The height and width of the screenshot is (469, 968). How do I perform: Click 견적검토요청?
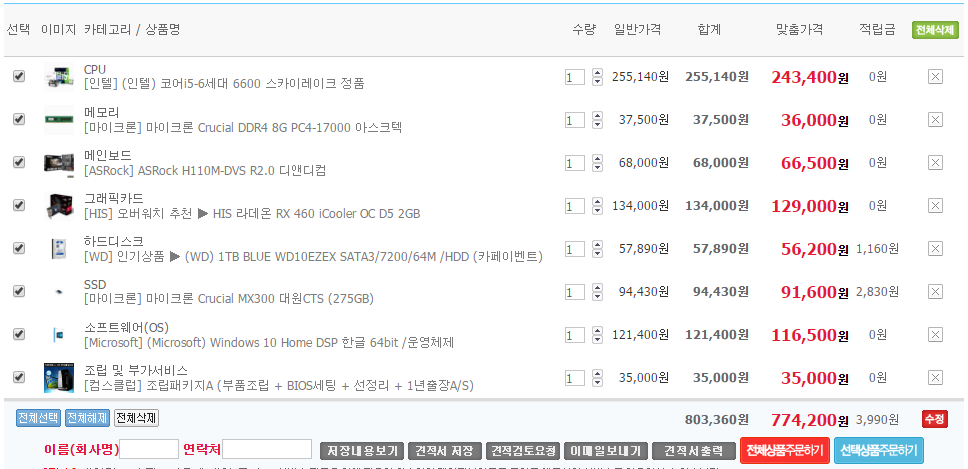click(x=523, y=451)
